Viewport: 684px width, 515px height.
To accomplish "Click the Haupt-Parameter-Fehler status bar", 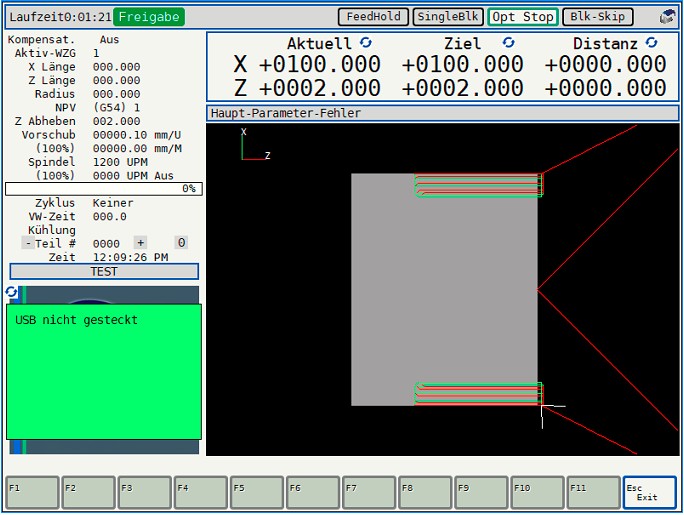I will [x=443, y=113].
